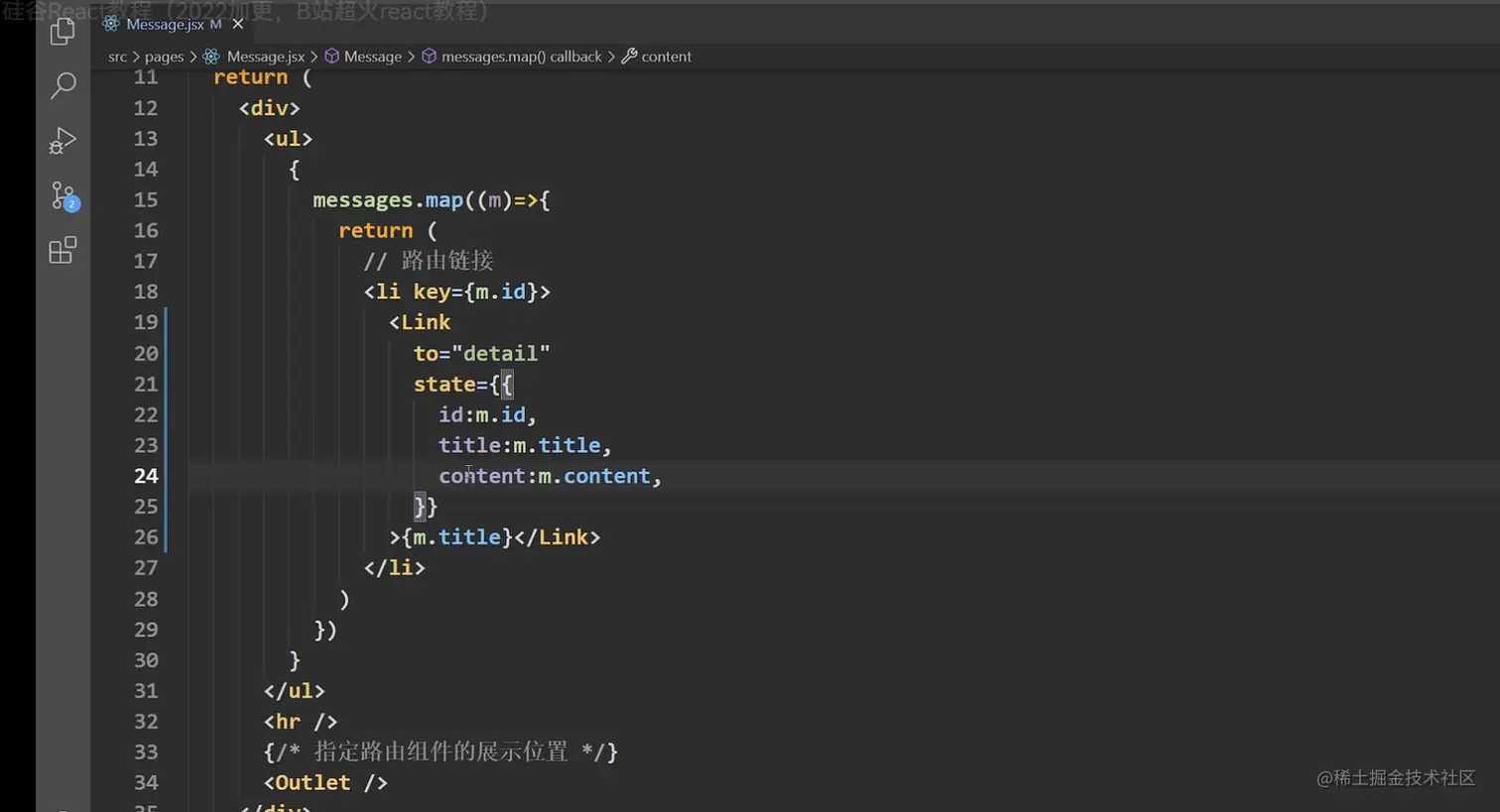This screenshot has height=812, width=1500.
Task: Click the content:m.content, line
Action: tap(550, 476)
